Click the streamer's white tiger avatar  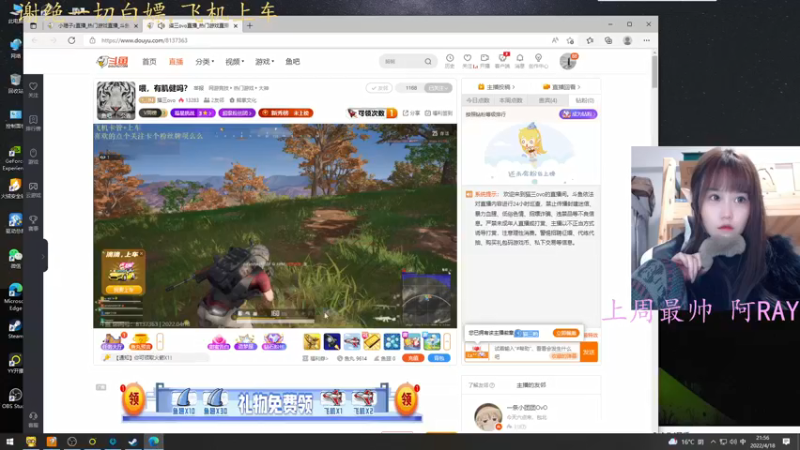point(116,100)
